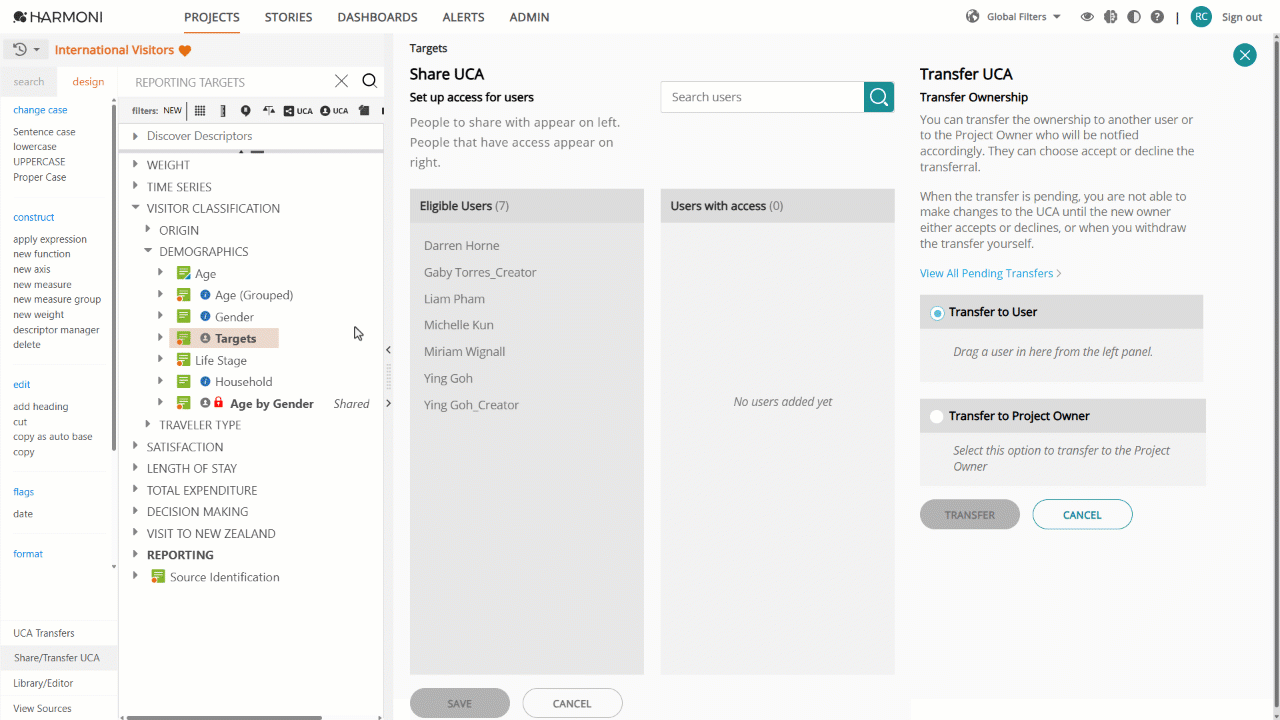This screenshot has width=1280, height=720.
Task: Select eligible user Darren Horne
Action: pyautogui.click(x=462, y=245)
